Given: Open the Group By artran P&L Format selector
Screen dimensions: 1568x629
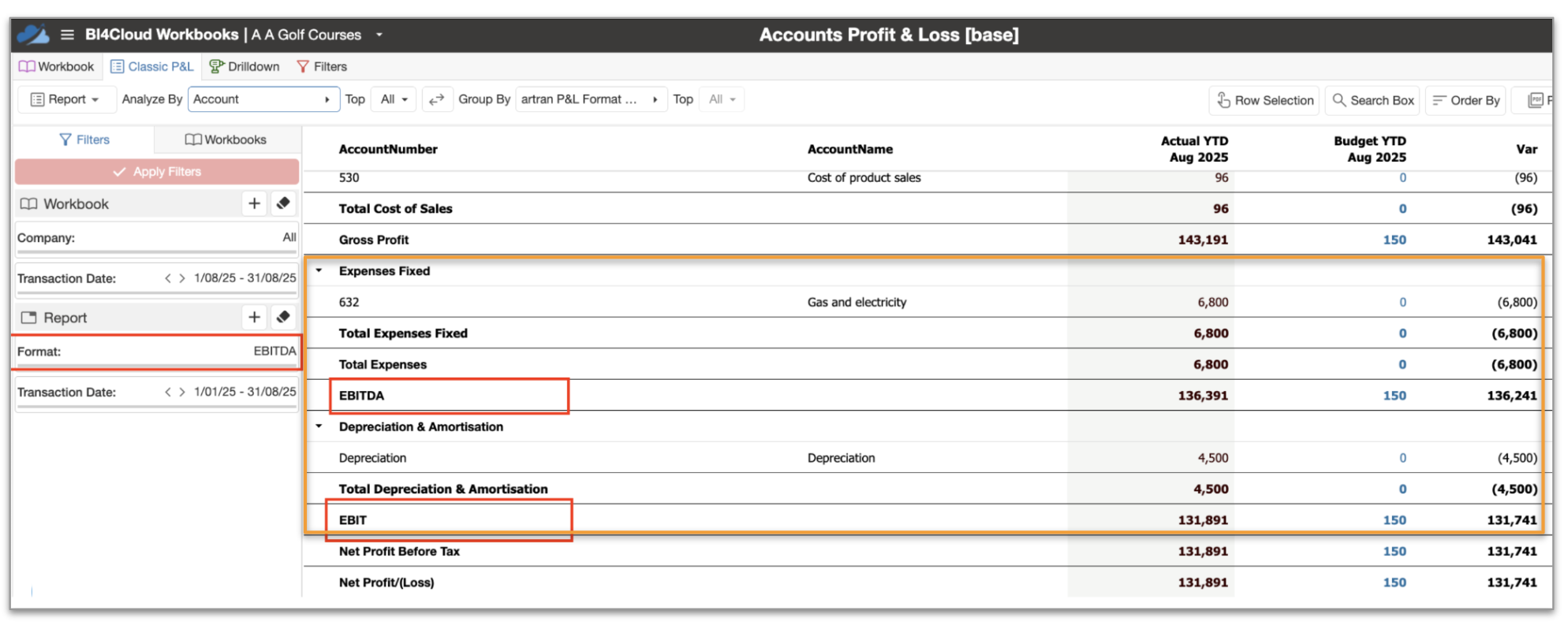Looking at the screenshot, I should (591, 99).
